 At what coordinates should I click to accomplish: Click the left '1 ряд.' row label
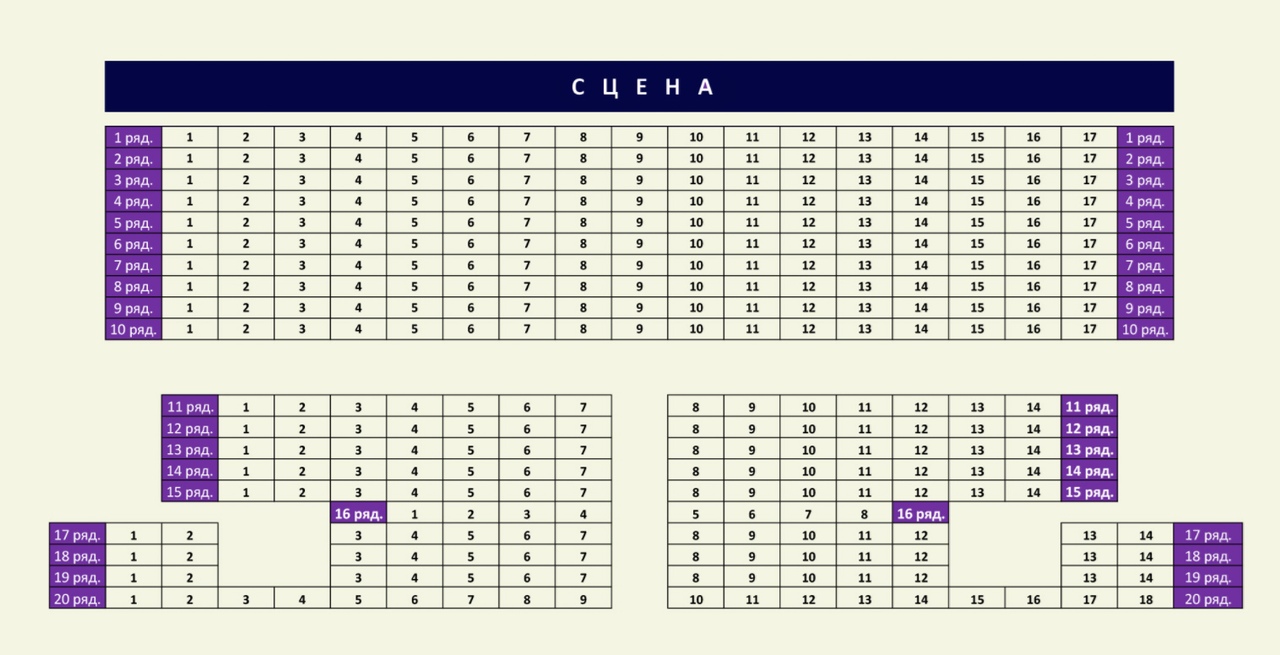tap(134, 138)
